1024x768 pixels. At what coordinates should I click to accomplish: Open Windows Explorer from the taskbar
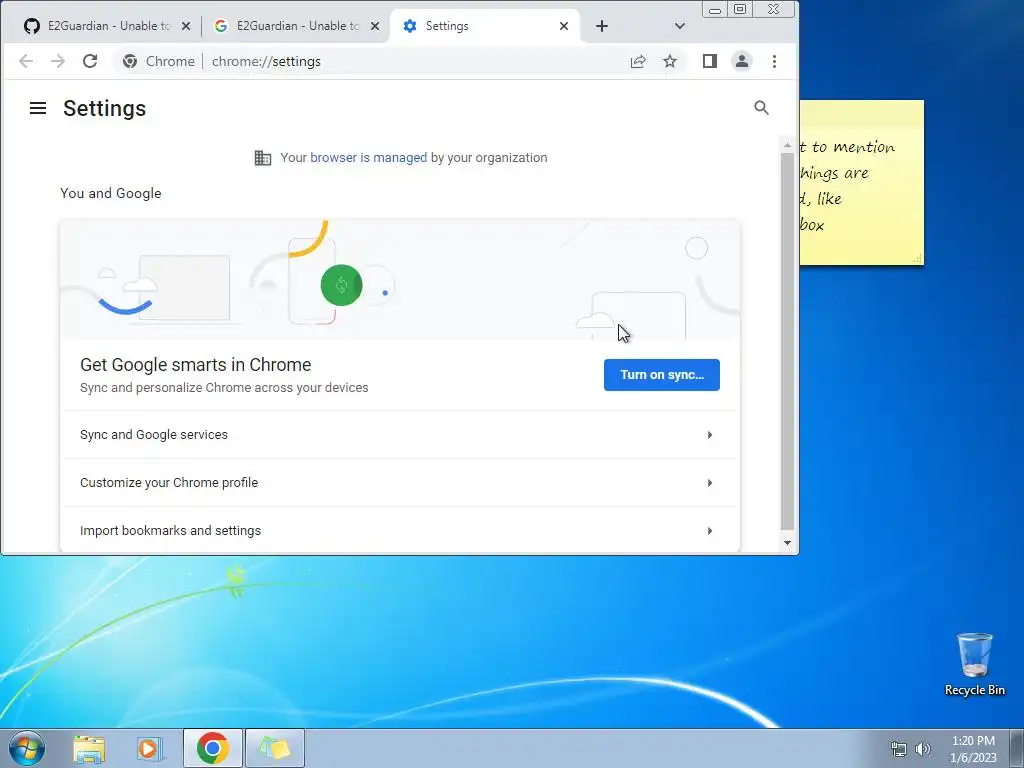tap(89, 748)
